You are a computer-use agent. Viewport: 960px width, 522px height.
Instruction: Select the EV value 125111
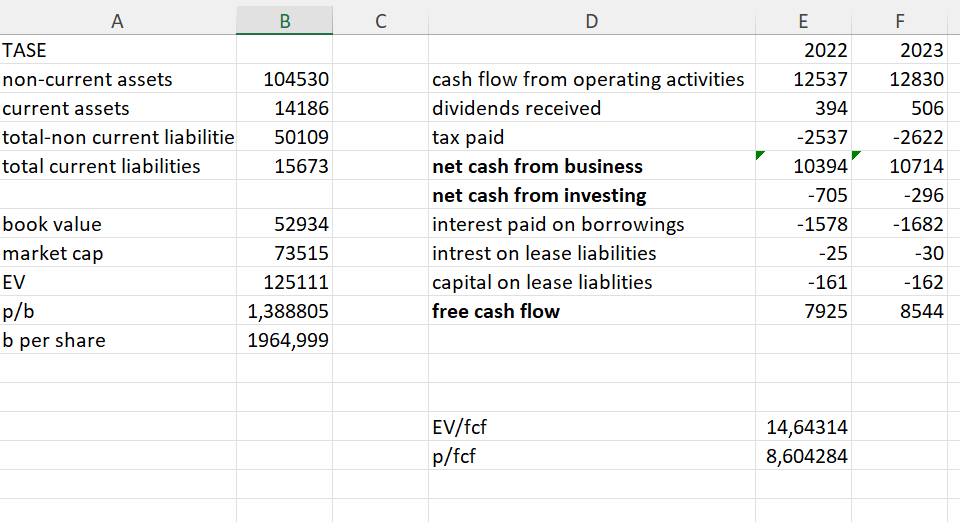[285, 282]
